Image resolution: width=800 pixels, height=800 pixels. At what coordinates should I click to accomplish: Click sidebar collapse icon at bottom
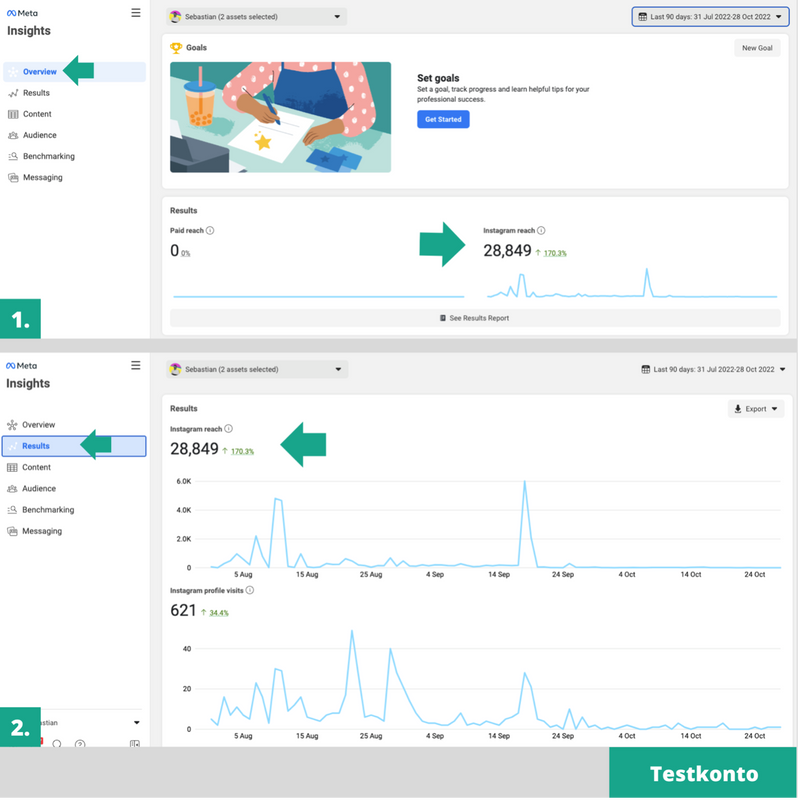pos(135,745)
